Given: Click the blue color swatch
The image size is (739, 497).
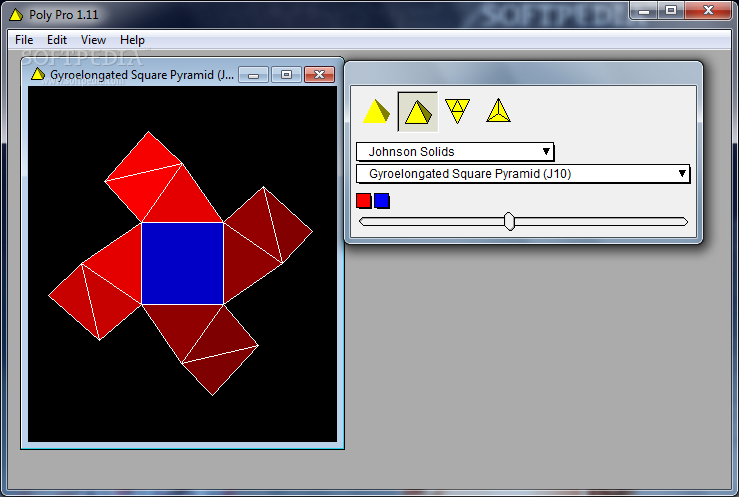Looking at the screenshot, I should [x=382, y=201].
